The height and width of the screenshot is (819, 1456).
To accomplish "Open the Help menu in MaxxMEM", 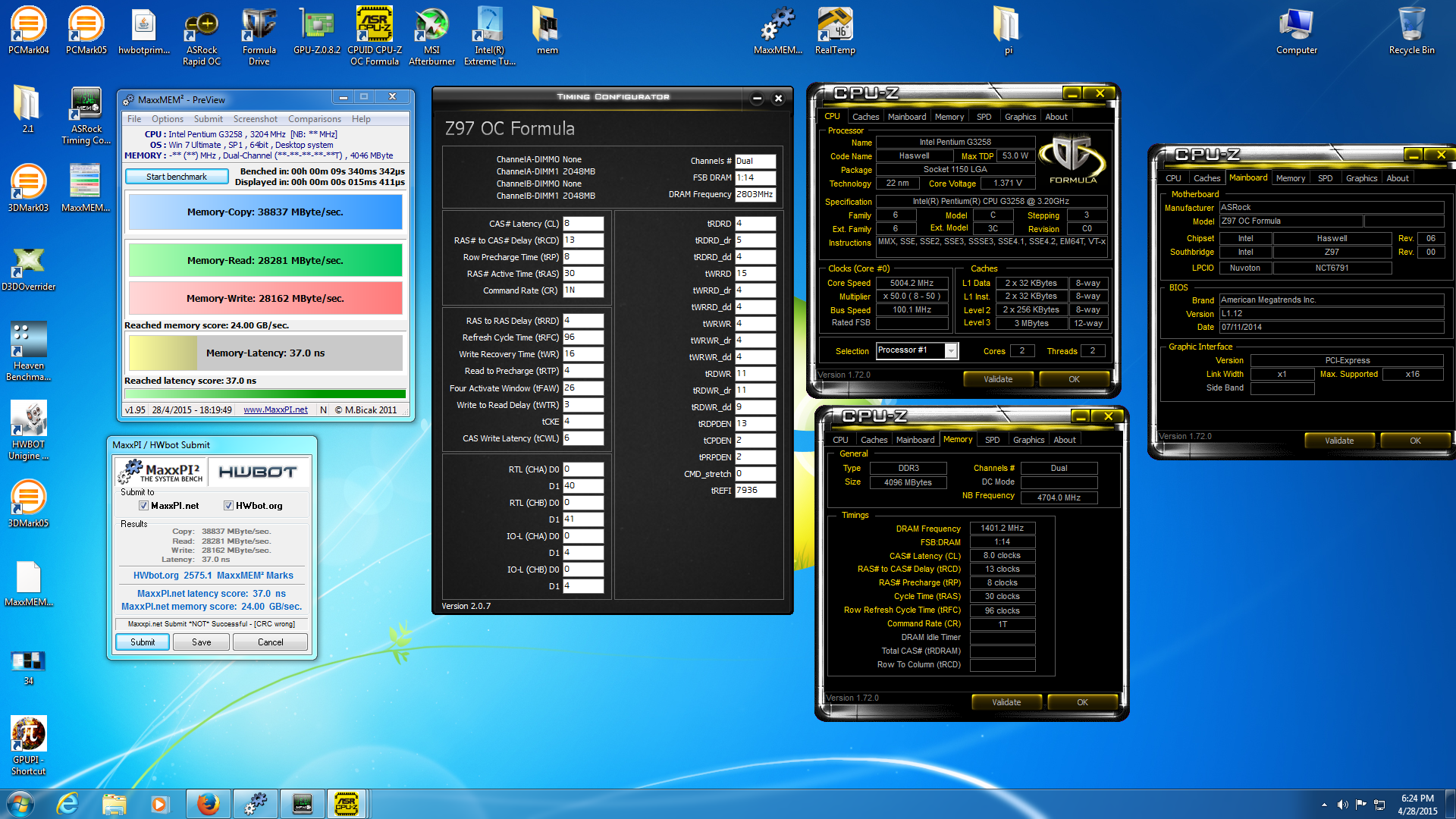I will click(361, 119).
